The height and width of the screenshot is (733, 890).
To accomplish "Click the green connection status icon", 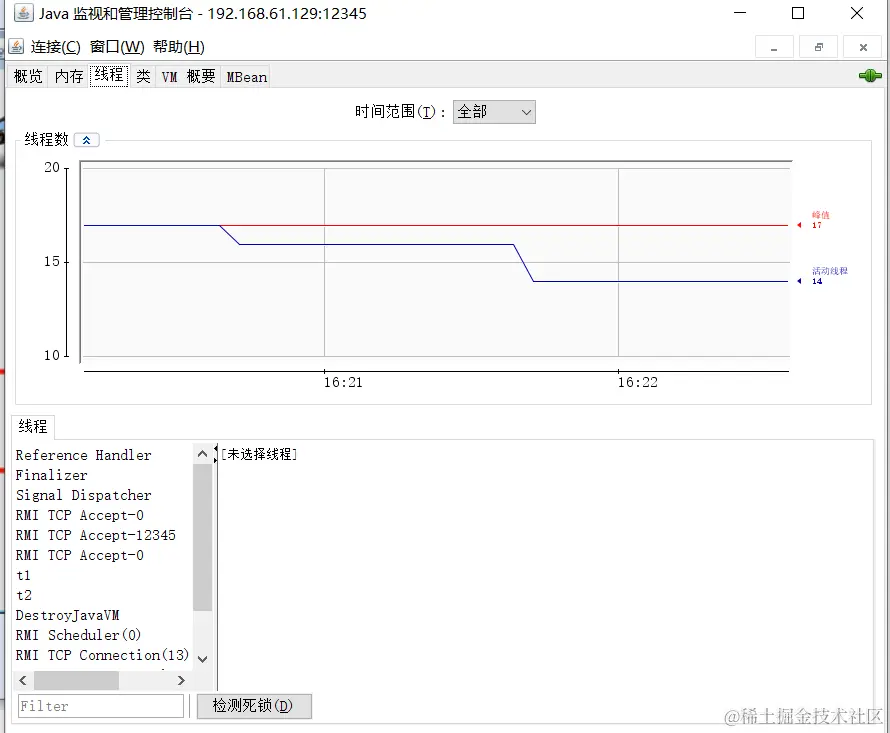I will pos(869,75).
